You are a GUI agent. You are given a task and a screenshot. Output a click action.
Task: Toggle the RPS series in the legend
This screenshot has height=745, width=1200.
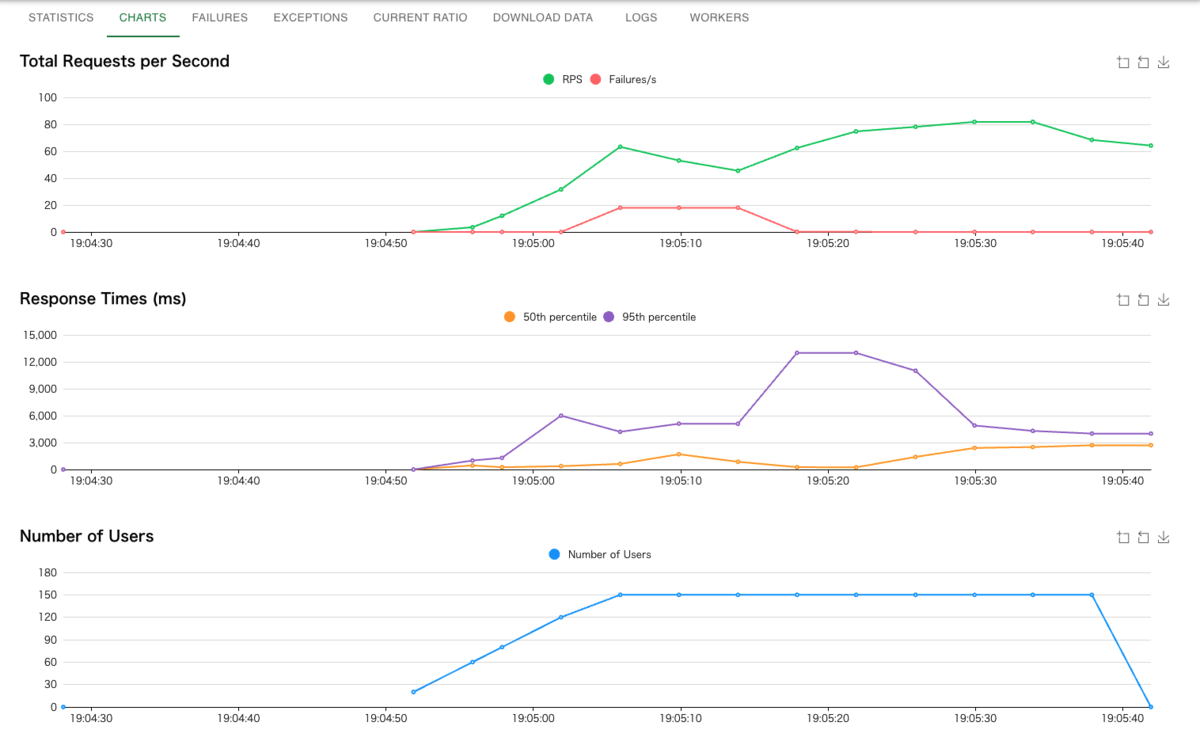564,79
